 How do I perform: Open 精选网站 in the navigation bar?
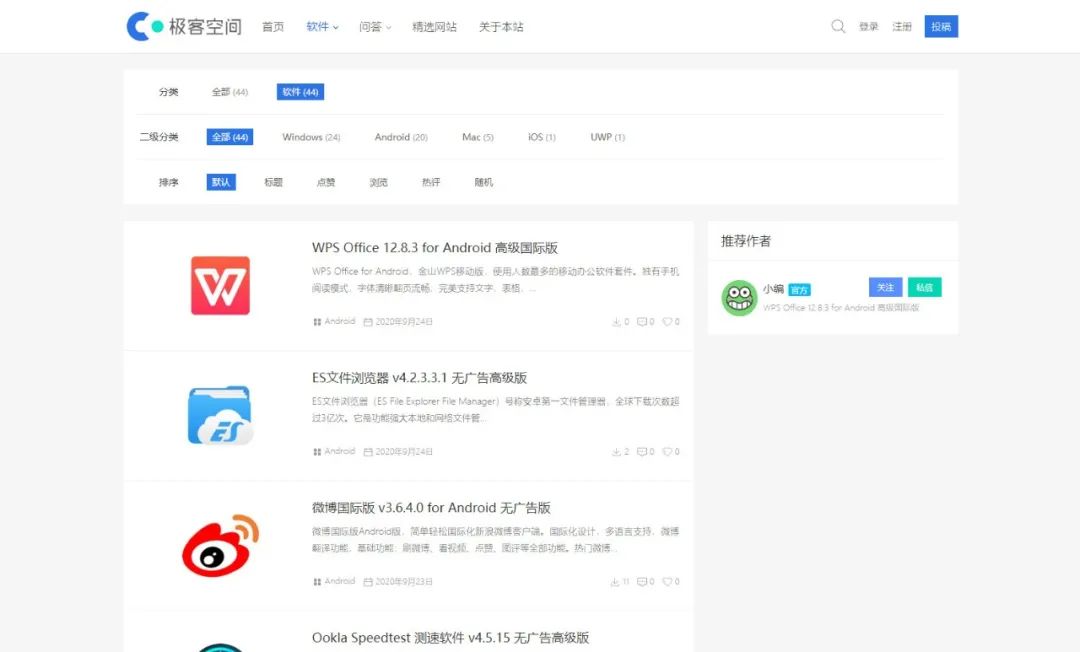[434, 27]
